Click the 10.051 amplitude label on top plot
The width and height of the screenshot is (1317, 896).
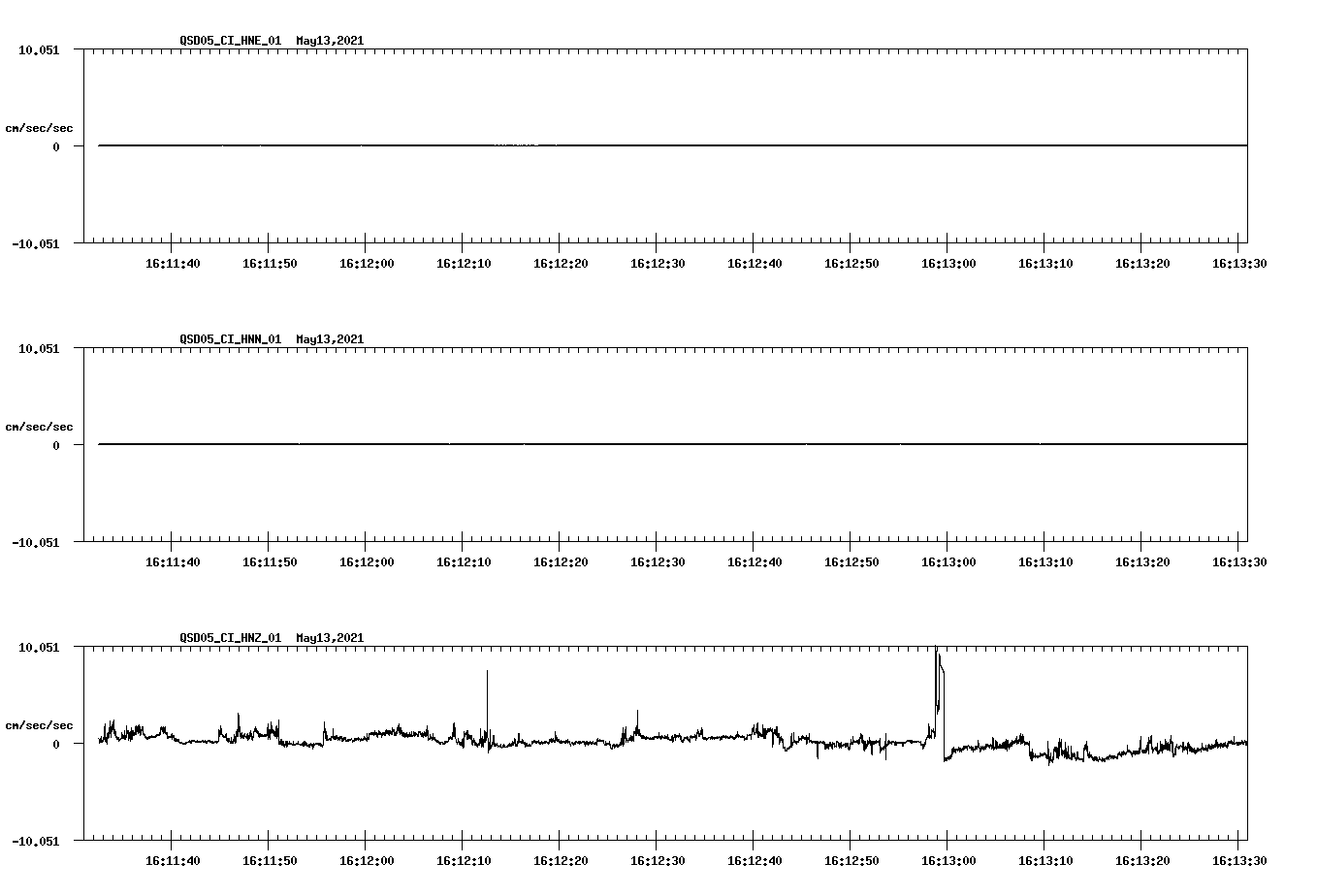pyautogui.click(x=40, y=49)
